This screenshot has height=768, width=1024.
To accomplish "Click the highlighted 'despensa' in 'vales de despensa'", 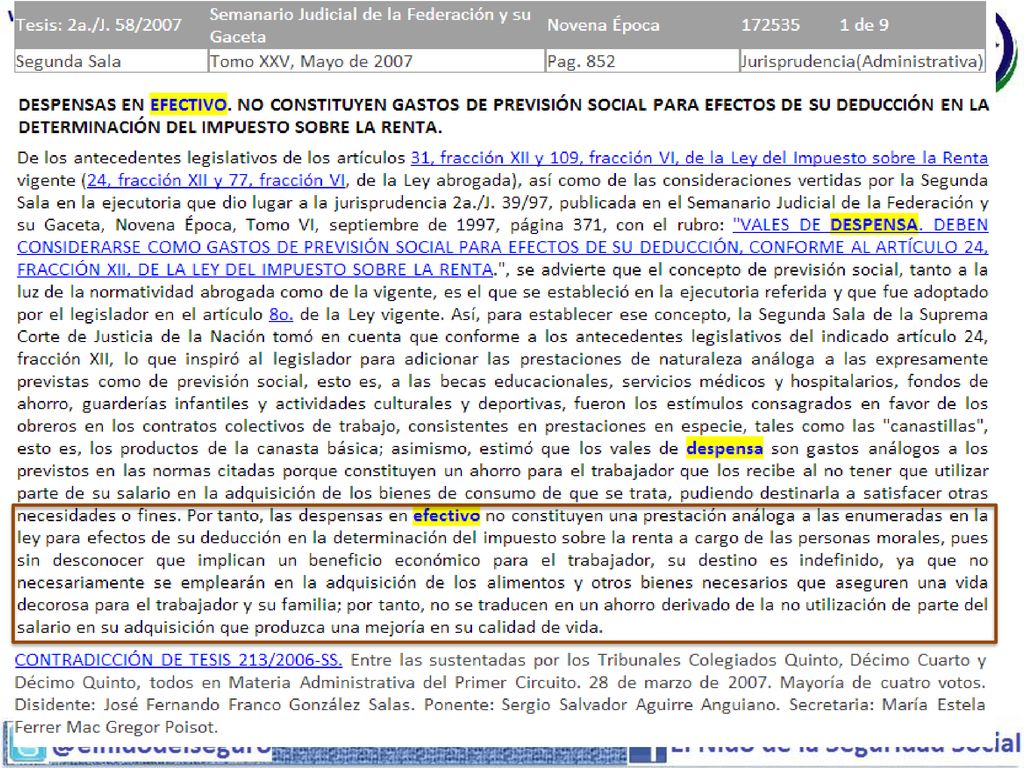I will 724,448.
